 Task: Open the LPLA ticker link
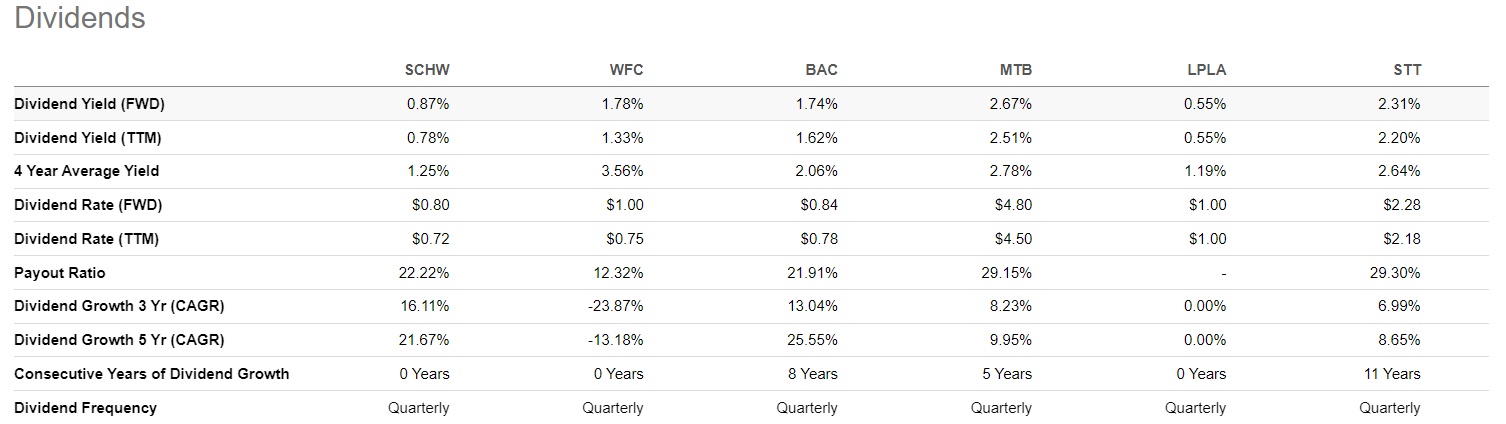click(1206, 70)
